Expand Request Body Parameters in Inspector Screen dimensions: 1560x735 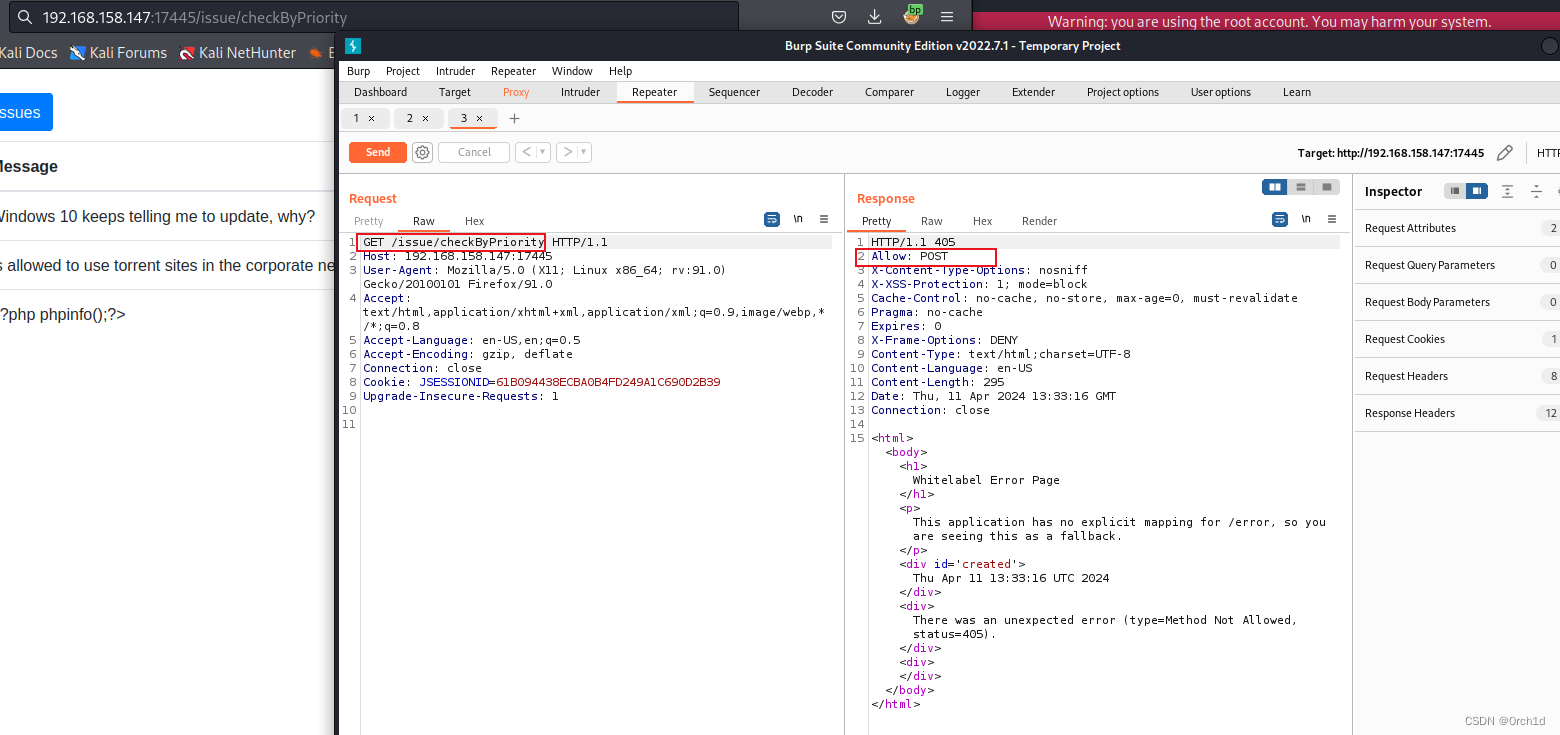[1457, 302]
